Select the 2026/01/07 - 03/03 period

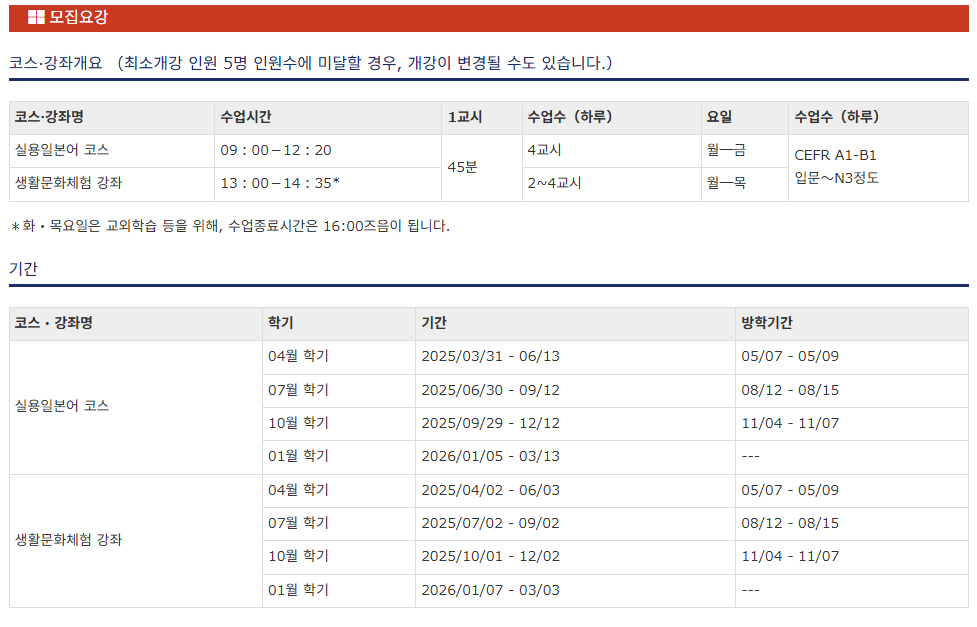pyautogui.click(x=490, y=590)
